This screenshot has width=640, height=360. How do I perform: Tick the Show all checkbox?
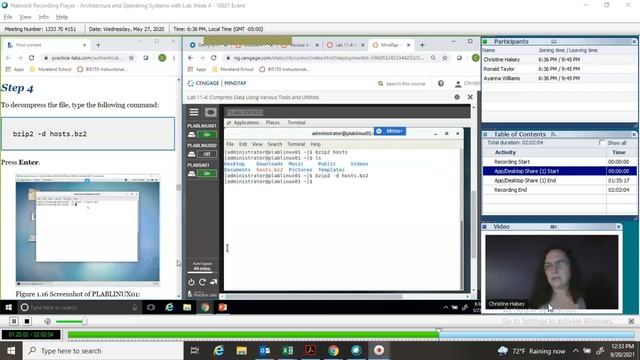pos(602,142)
